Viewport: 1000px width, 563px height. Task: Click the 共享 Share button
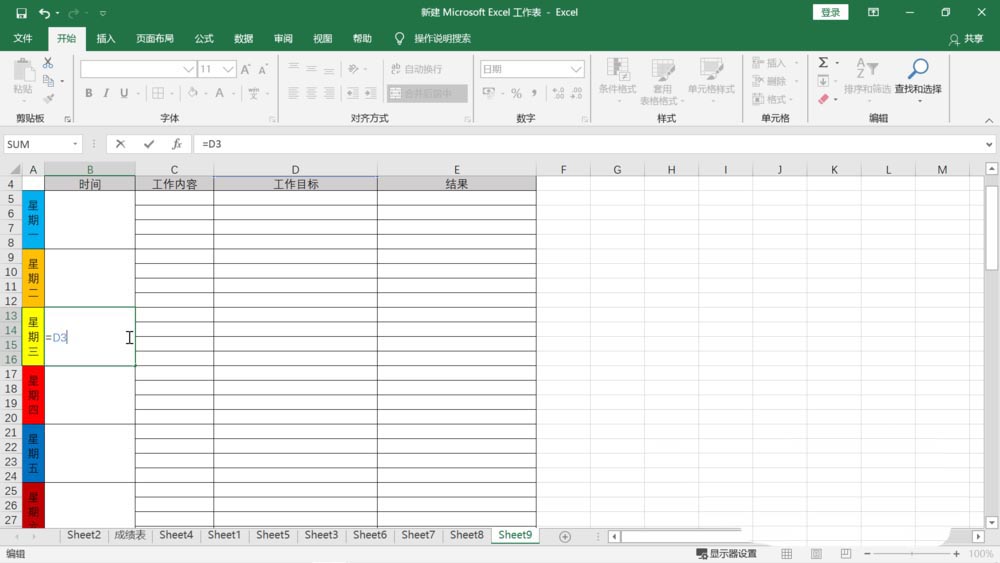(x=966, y=39)
